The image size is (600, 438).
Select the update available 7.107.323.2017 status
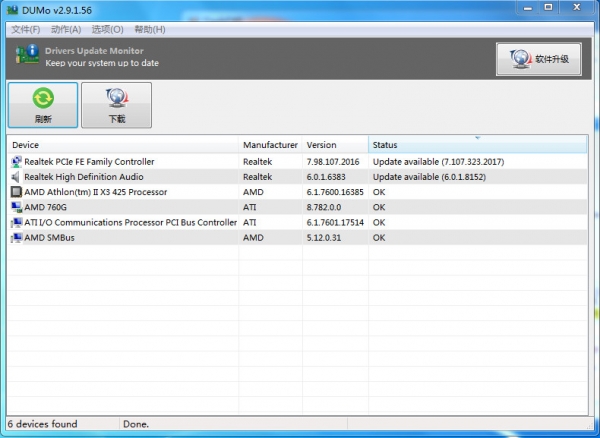tap(438, 162)
